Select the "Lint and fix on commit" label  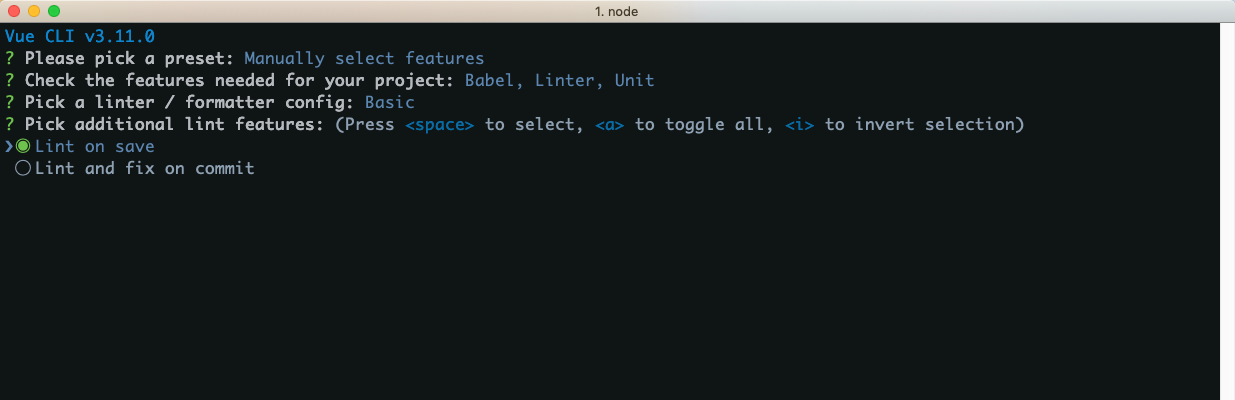[144, 168]
